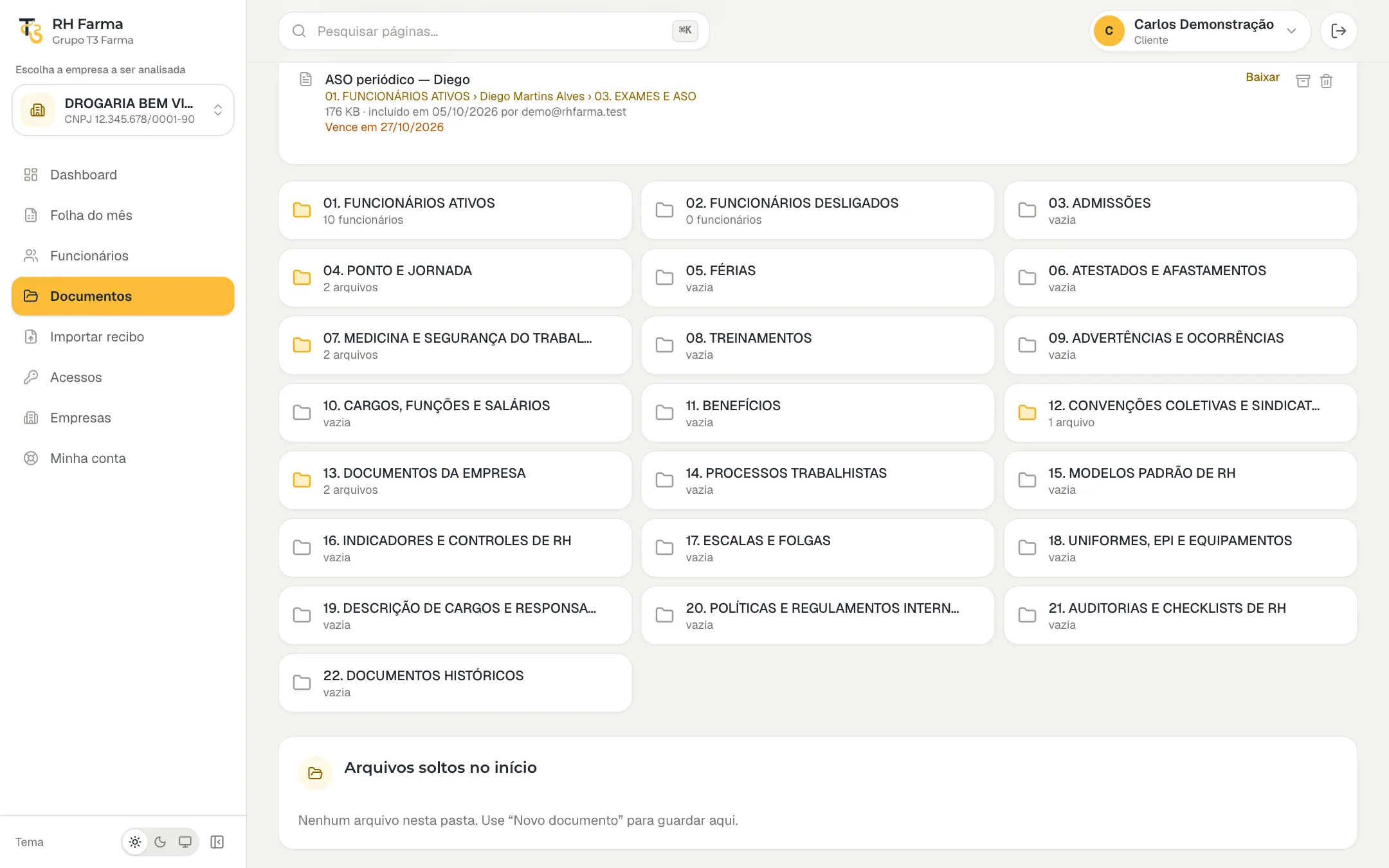Select the Documentos sidebar item
The height and width of the screenshot is (868, 1389).
click(123, 296)
